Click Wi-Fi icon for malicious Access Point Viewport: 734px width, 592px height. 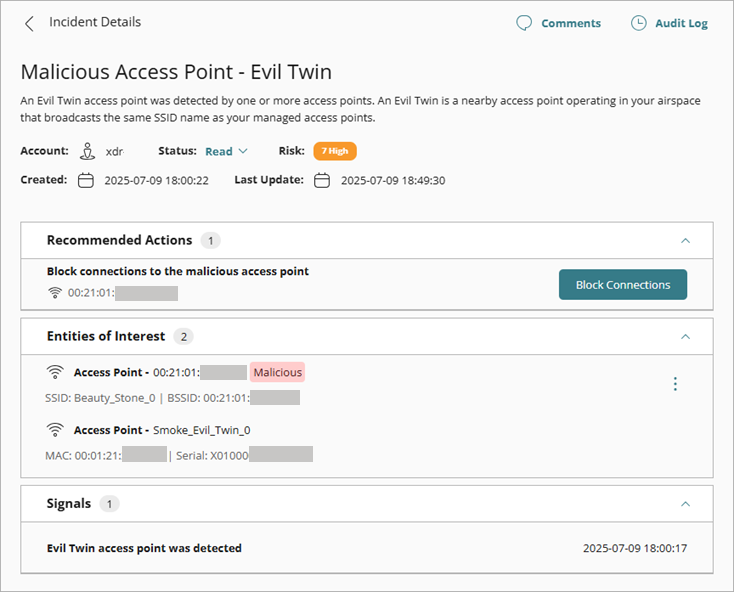click(x=55, y=372)
